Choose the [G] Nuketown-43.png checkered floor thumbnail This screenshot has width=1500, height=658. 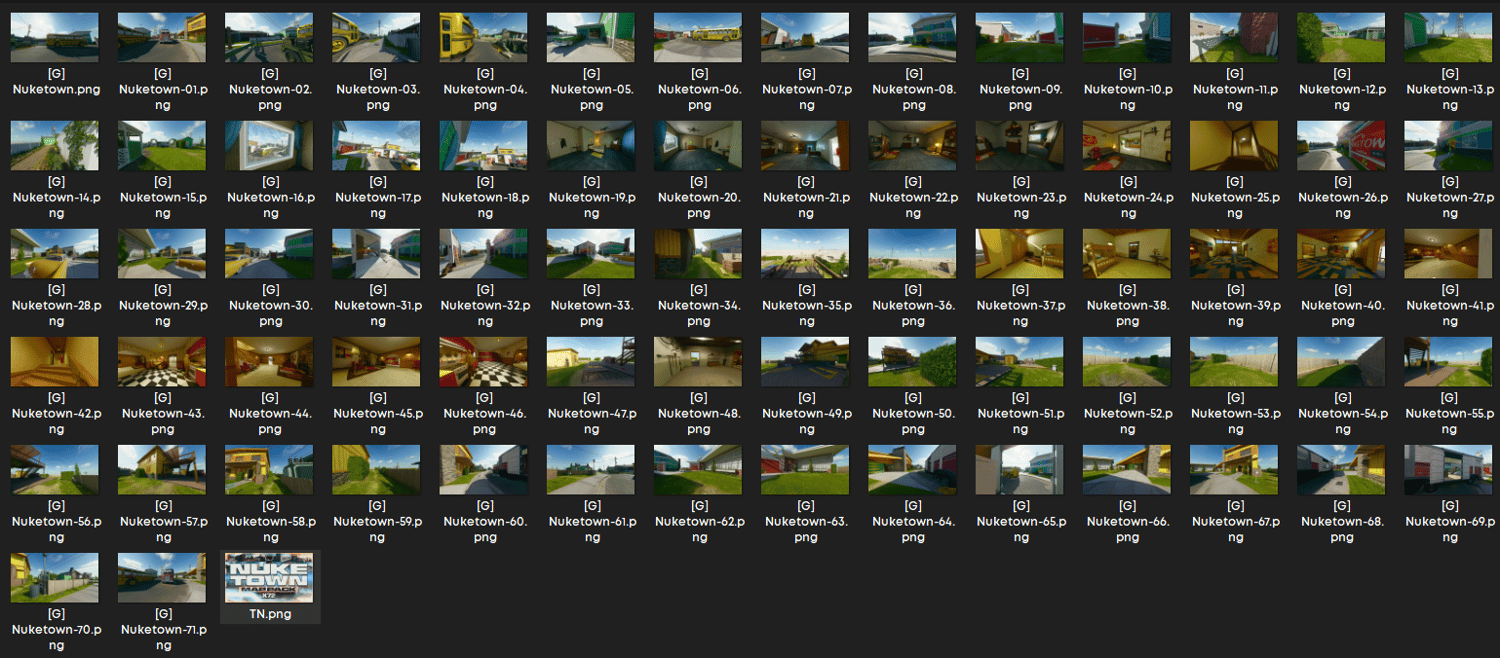(162, 362)
